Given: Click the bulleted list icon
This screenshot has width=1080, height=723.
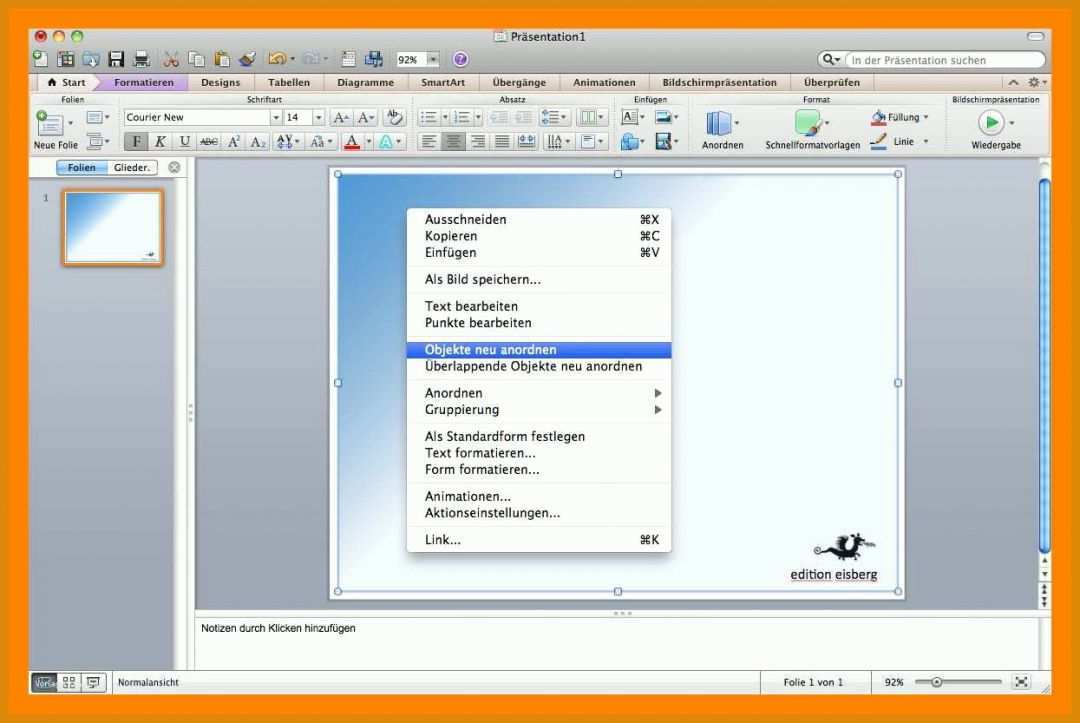Looking at the screenshot, I should [428, 118].
